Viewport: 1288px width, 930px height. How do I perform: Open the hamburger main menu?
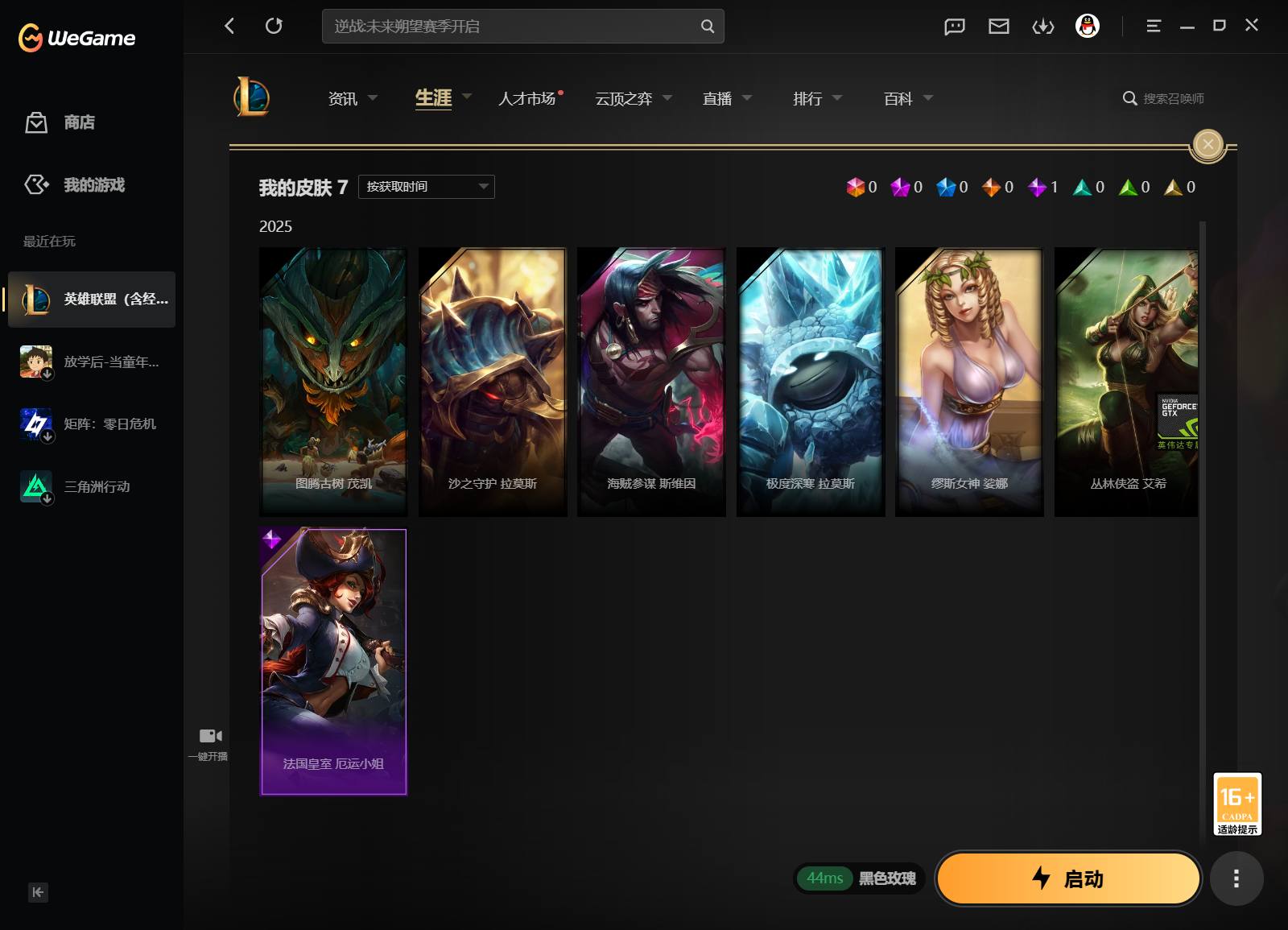click(1154, 26)
